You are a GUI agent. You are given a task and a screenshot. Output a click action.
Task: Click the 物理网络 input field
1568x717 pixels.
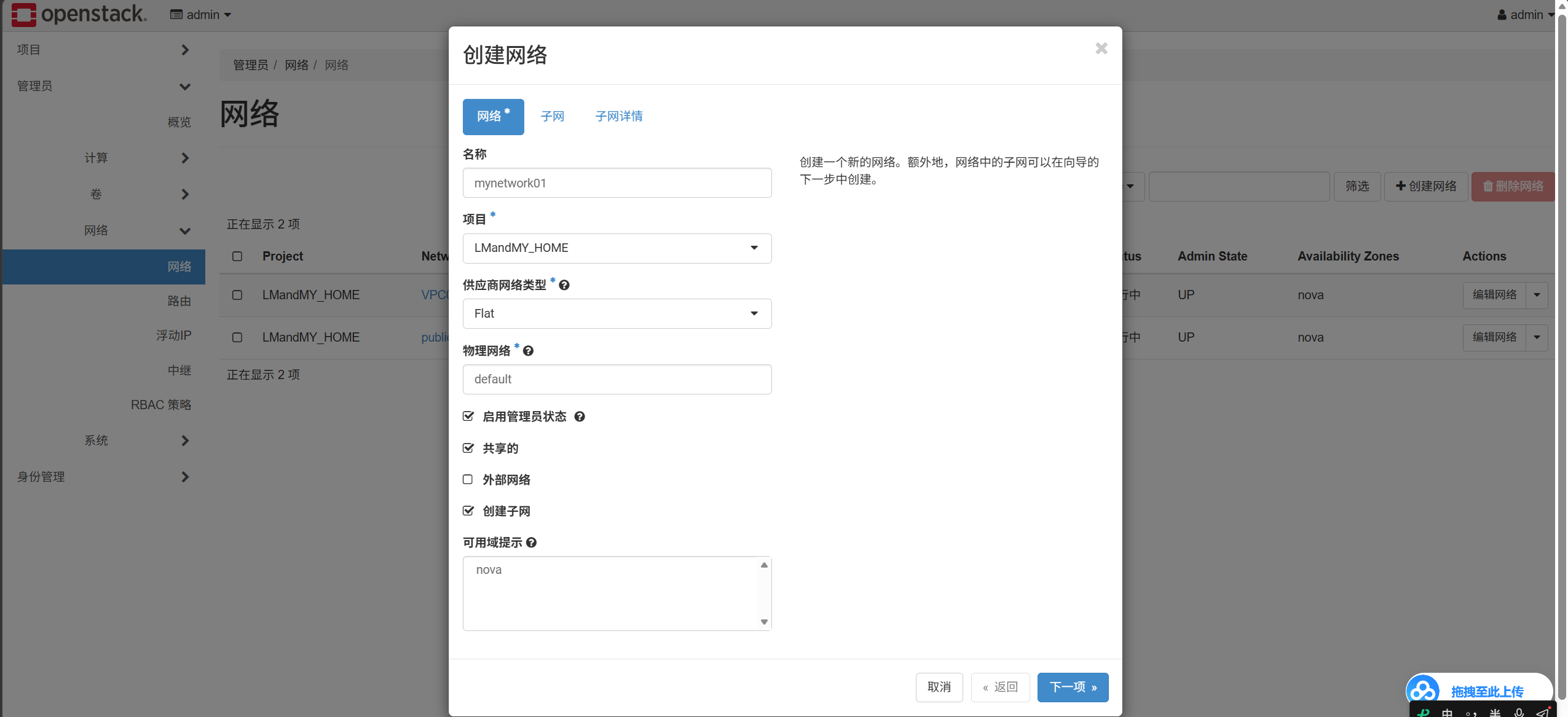tap(617, 379)
